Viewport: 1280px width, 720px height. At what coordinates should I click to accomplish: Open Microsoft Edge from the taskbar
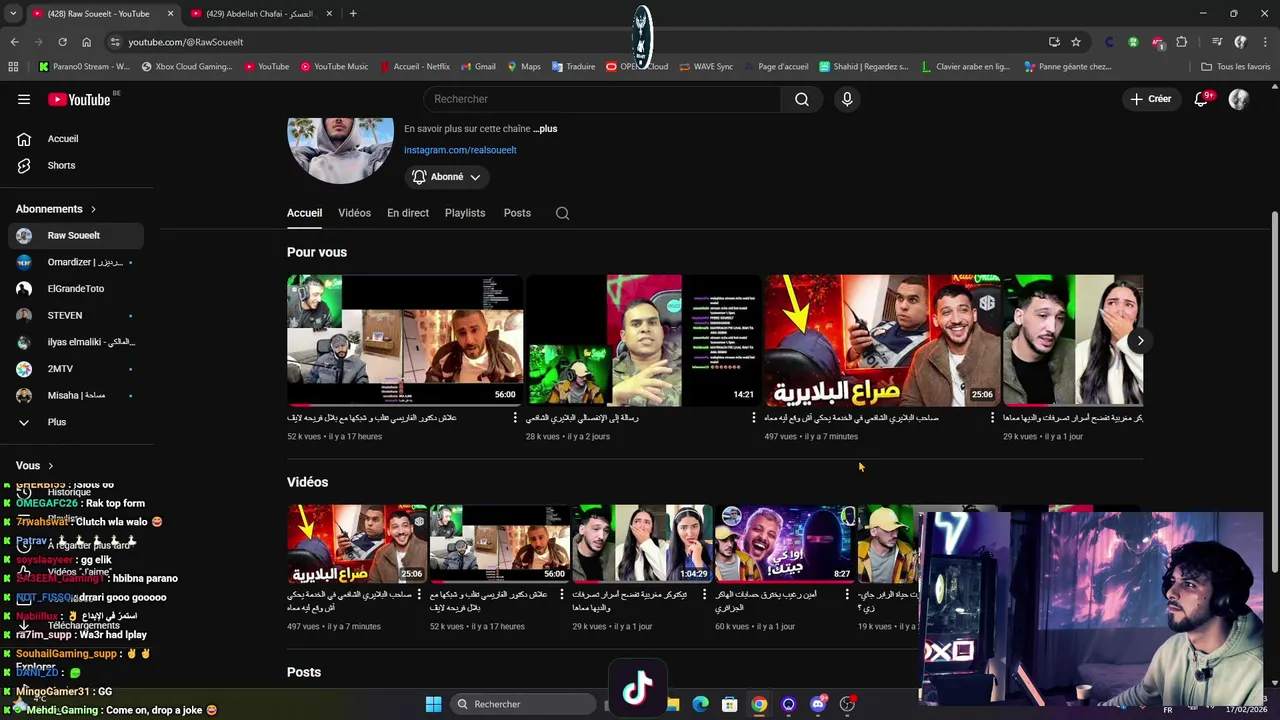point(701,704)
